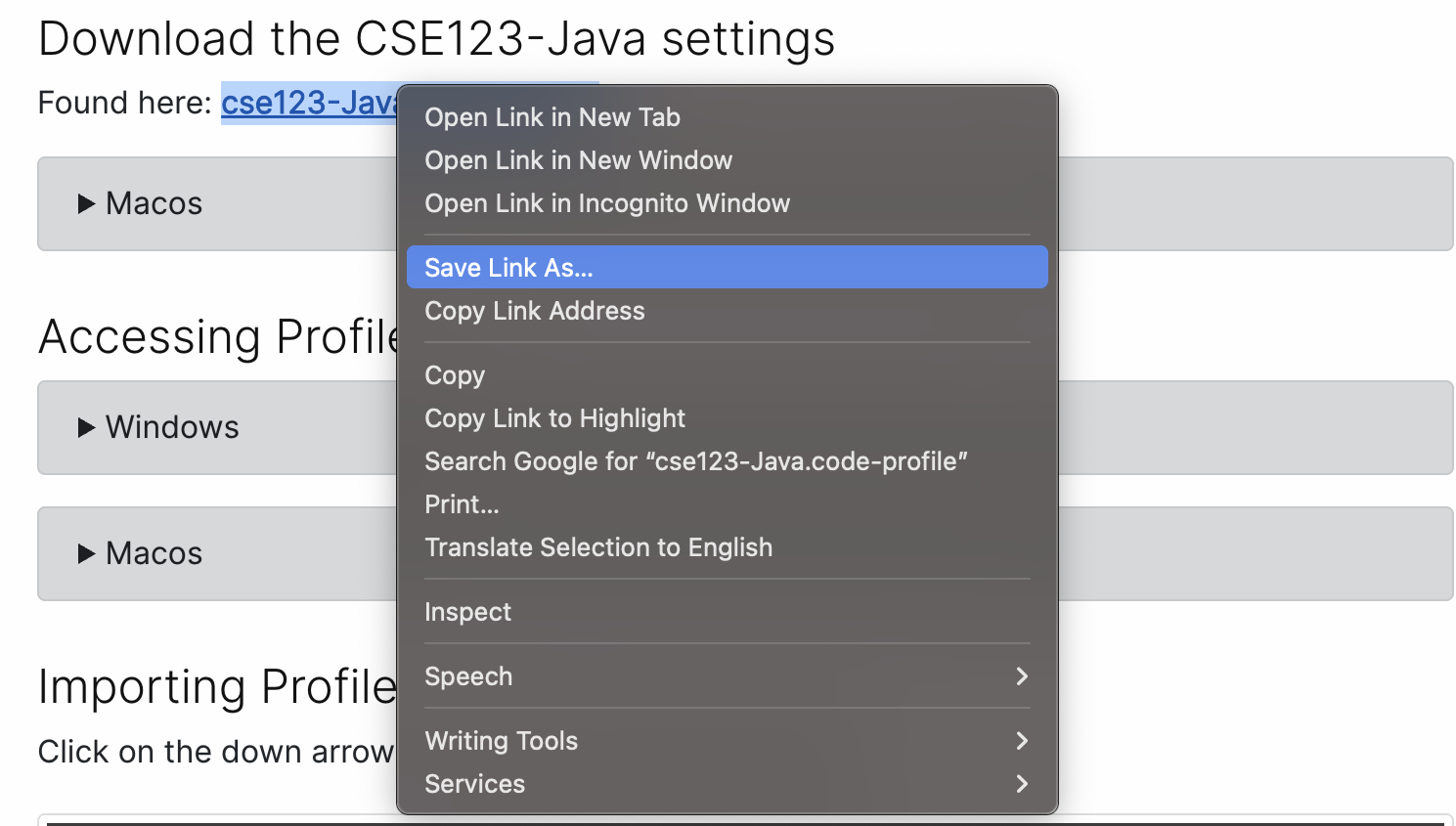
Task: Choose Copy Link to Highlight
Action: [554, 418]
